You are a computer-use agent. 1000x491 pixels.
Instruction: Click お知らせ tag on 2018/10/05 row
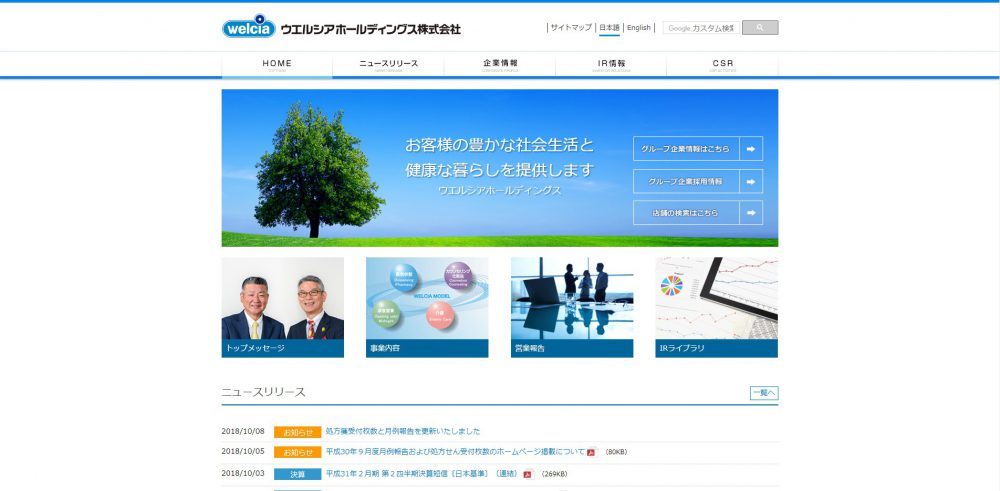298,452
